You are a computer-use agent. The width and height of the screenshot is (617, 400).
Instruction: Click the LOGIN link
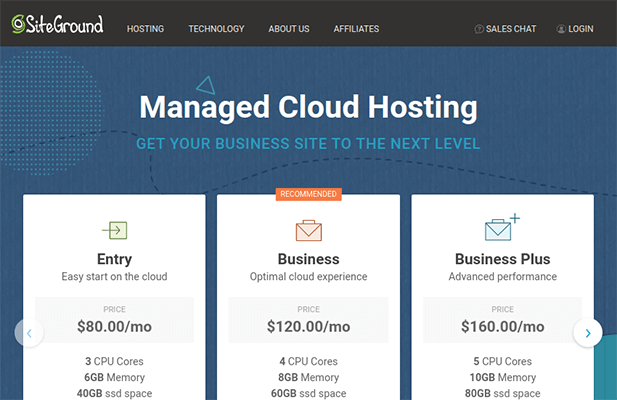575,29
